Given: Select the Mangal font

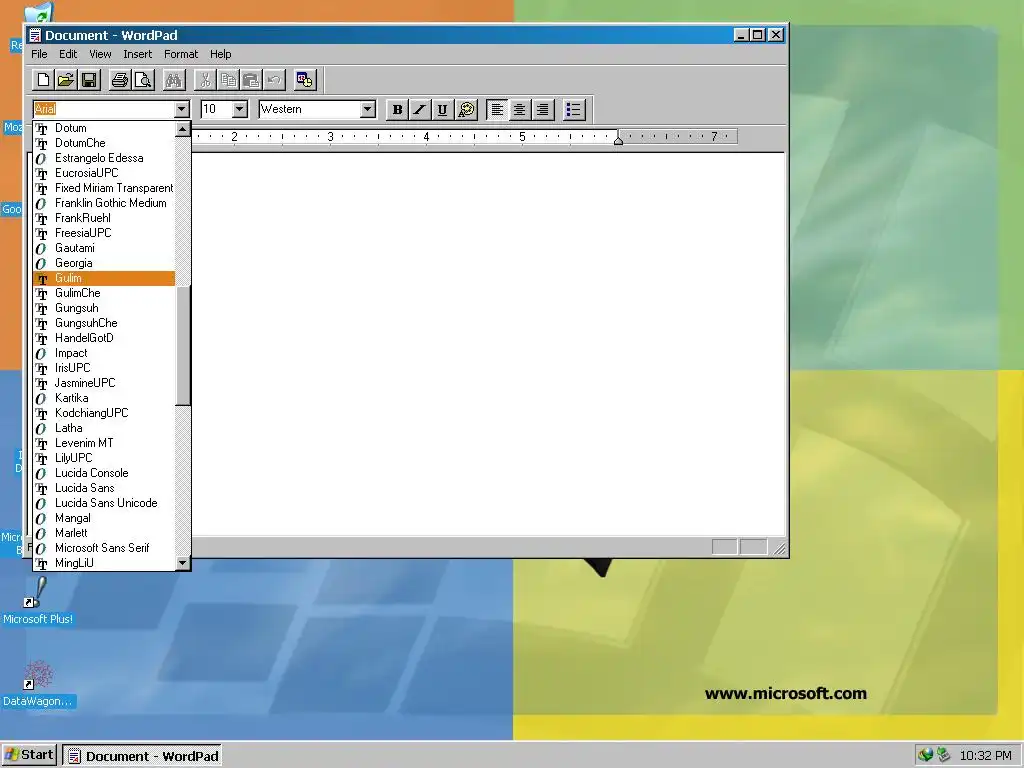Looking at the screenshot, I should [x=104, y=519].
